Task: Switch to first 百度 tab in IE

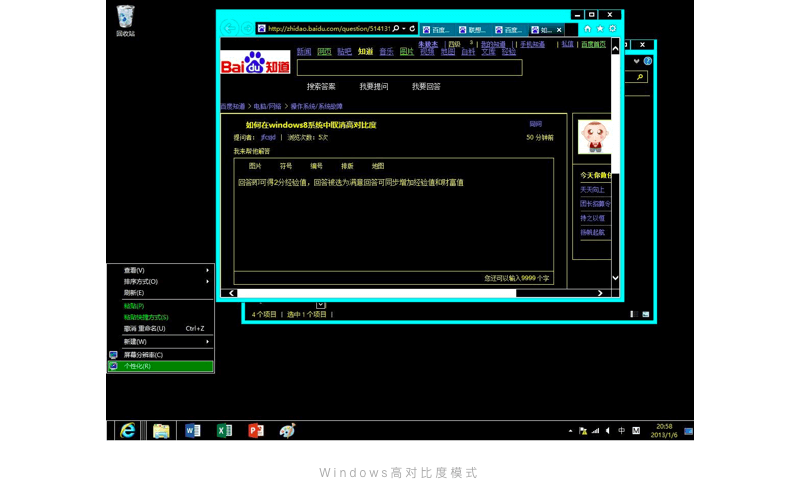Action: pyautogui.click(x=437, y=30)
